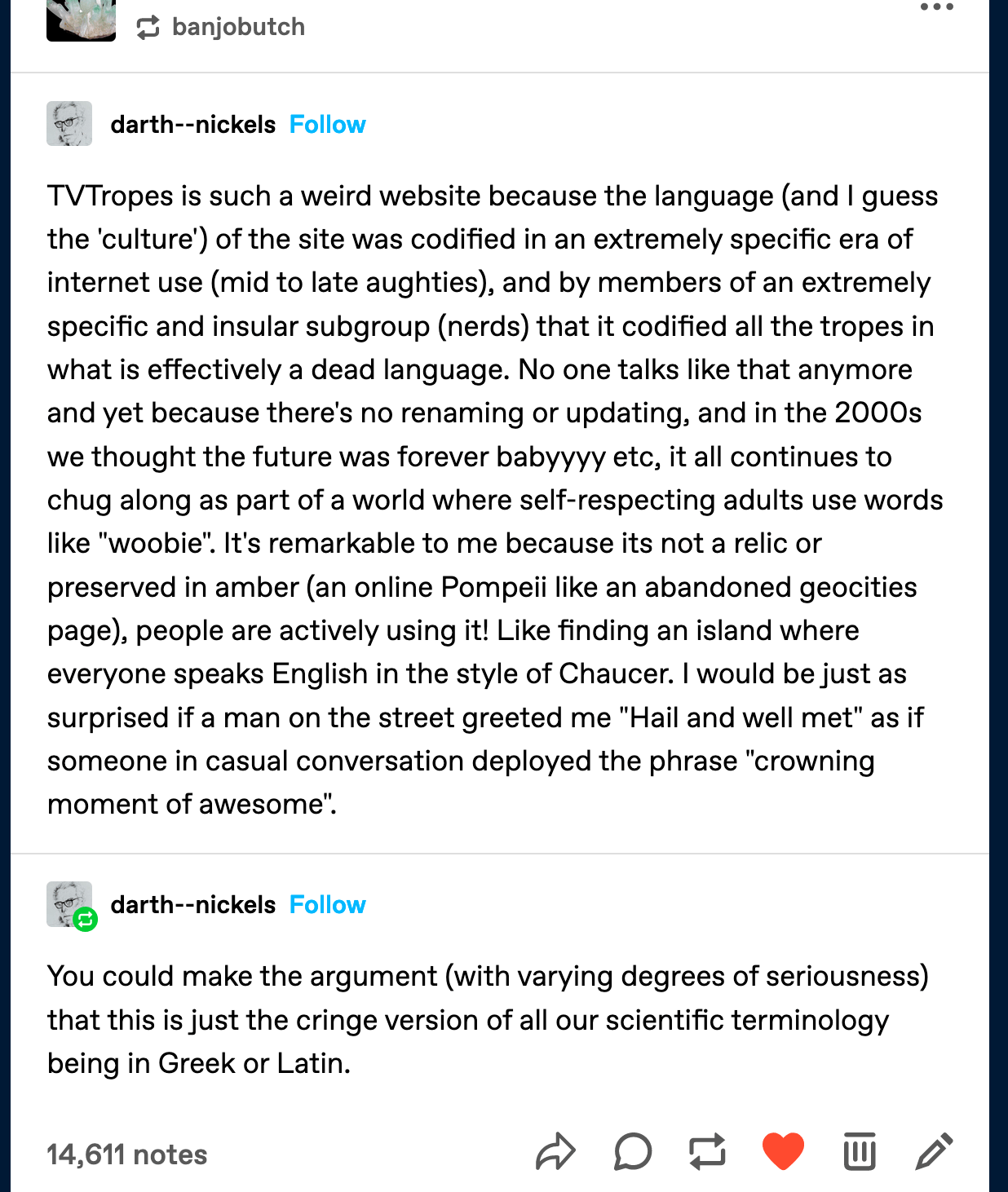Click the green reblog badge on darth--nickels avatar
Image resolution: width=1008 pixels, height=1192 pixels.
pyautogui.click(x=84, y=920)
